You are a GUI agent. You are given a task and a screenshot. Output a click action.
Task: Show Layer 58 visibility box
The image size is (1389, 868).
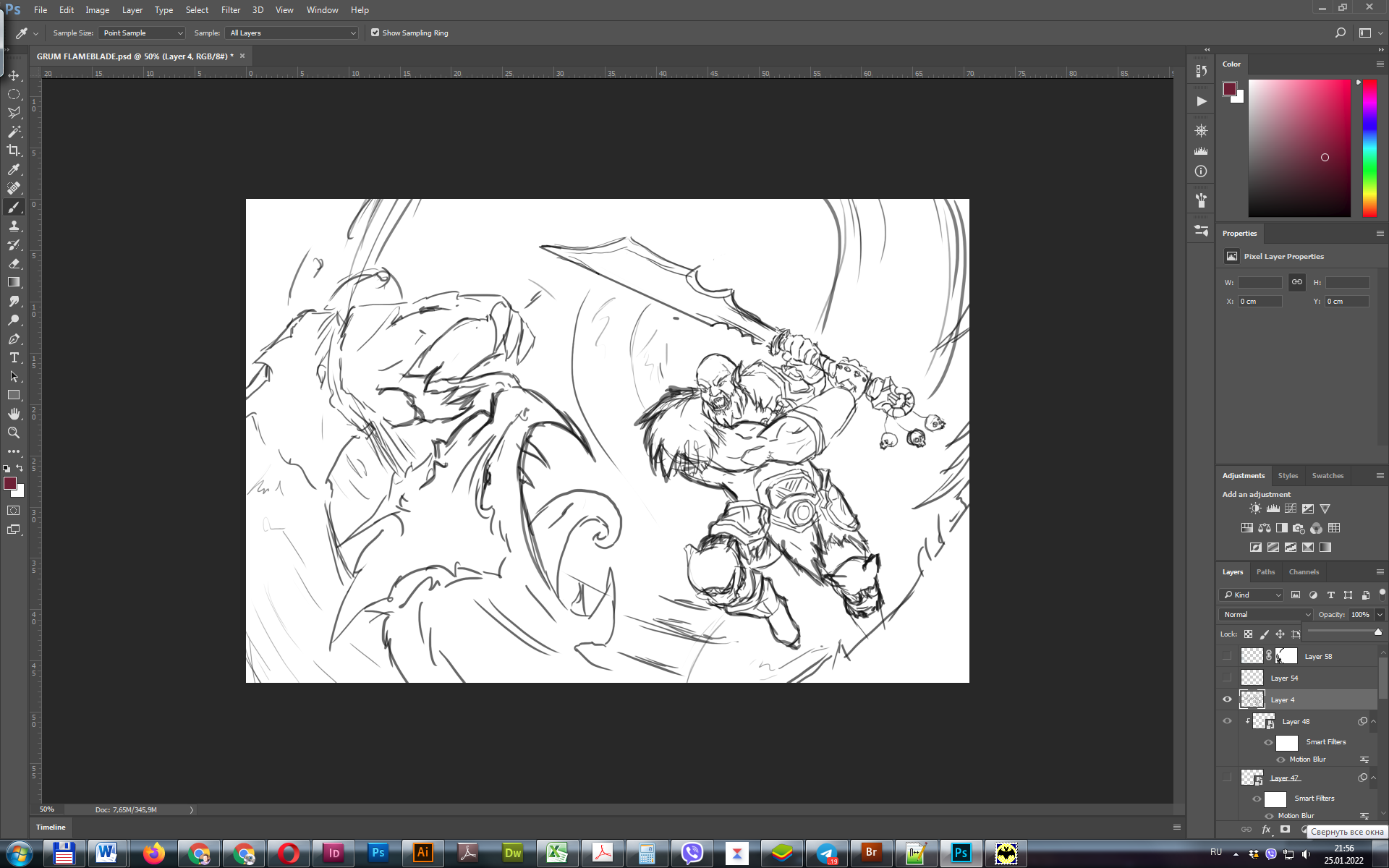point(1227,656)
